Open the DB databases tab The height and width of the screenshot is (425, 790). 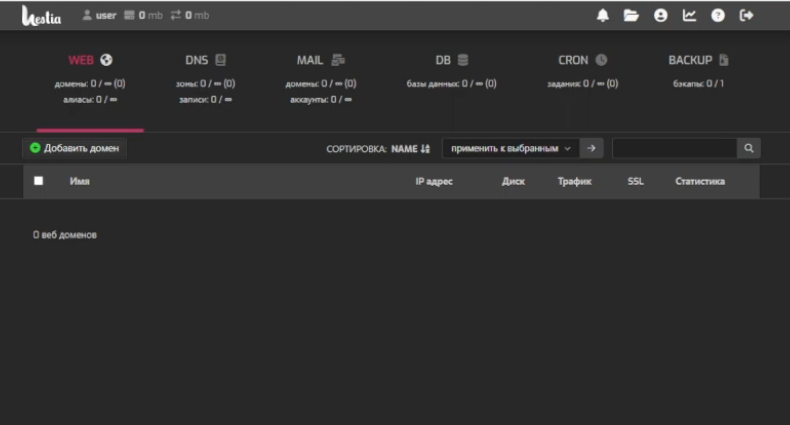(x=451, y=60)
